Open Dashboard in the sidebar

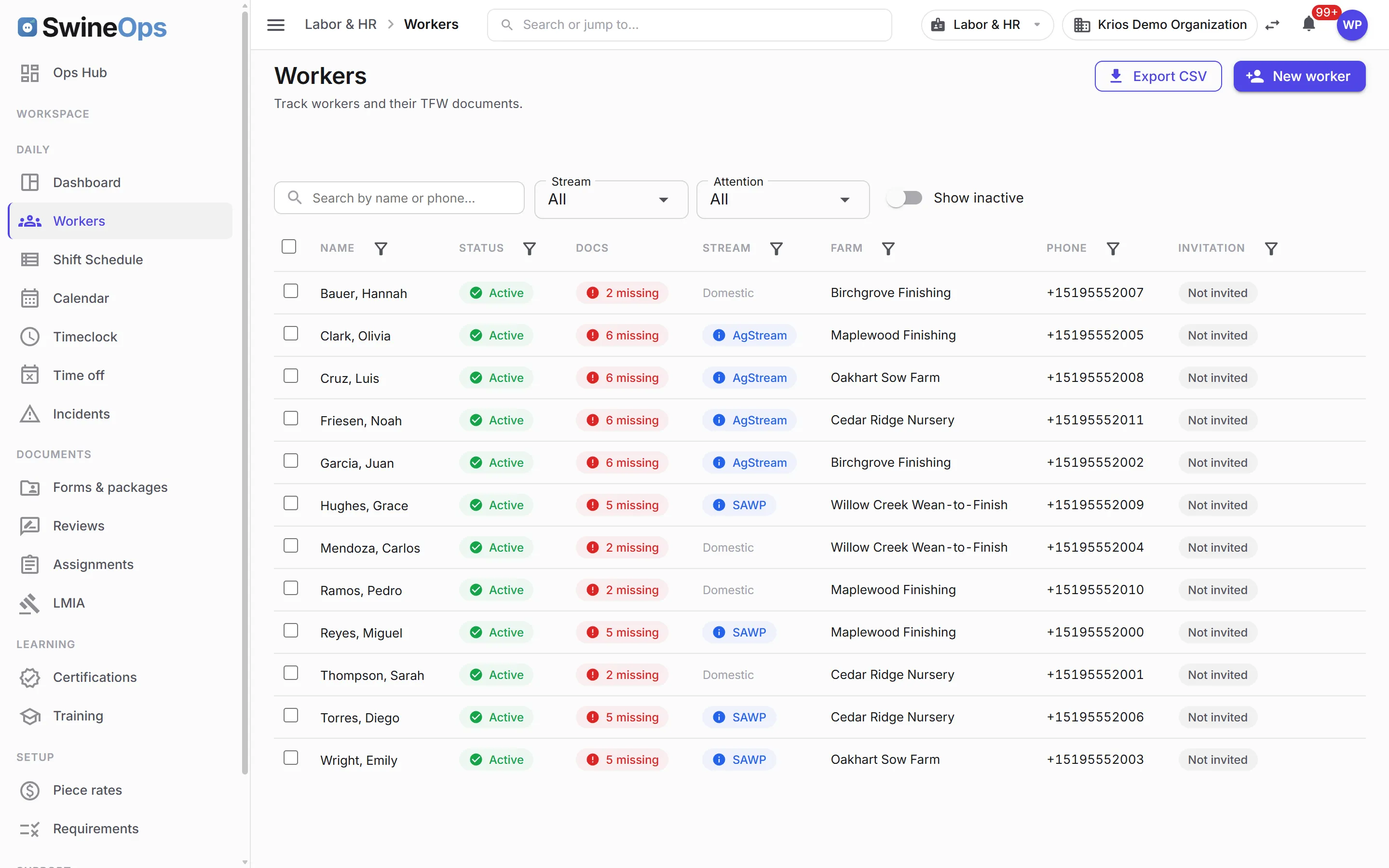coord(121,183)
